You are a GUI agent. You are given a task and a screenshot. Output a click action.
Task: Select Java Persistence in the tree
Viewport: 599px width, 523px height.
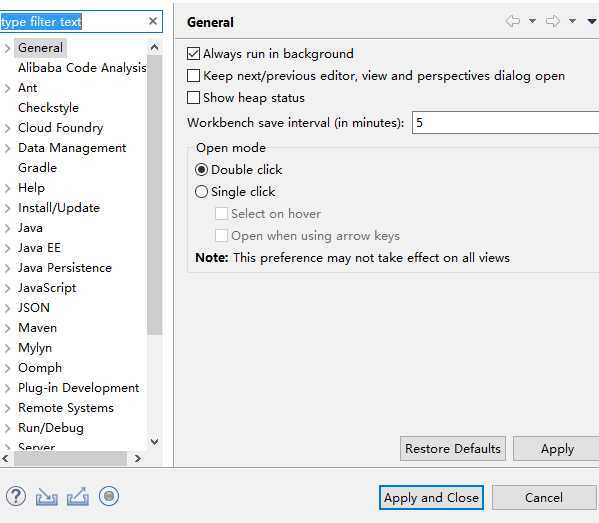[x=65, y=268]
